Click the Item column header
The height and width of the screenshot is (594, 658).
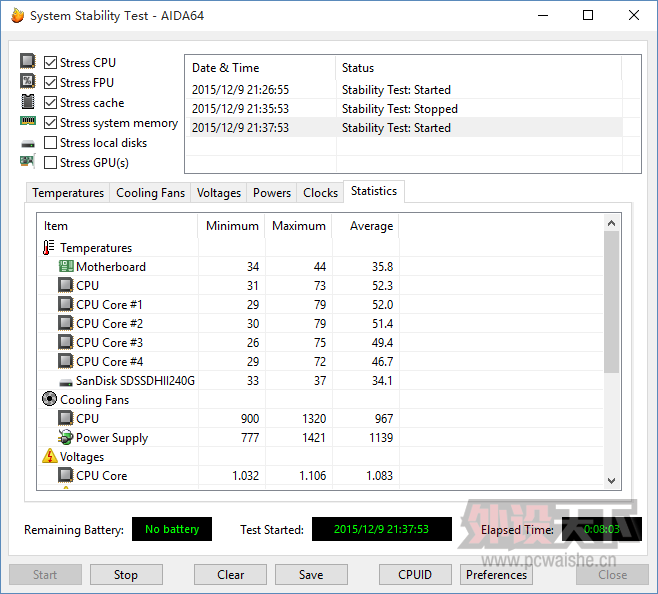(x=118, y=226)
